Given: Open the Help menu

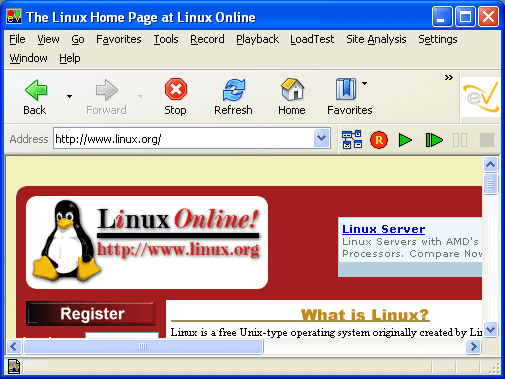Looking at the screenshot, I should pyautogui.click(x=70, y=58).
